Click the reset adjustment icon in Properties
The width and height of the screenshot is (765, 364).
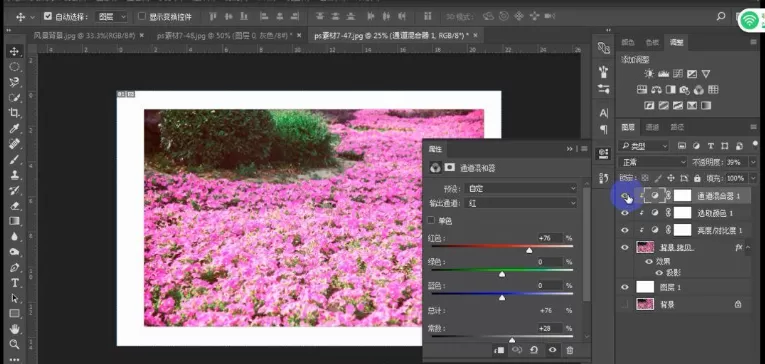tap(534, 350)
